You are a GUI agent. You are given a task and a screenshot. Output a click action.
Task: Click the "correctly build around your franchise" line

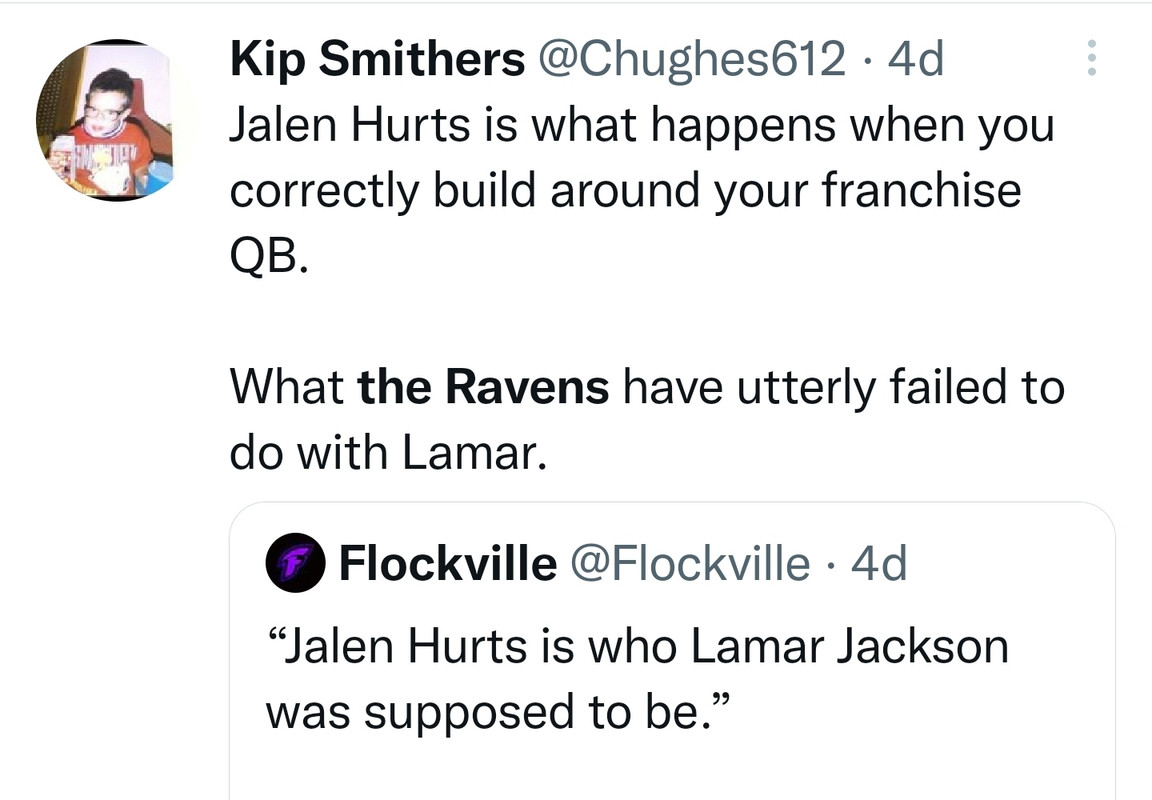625,192
